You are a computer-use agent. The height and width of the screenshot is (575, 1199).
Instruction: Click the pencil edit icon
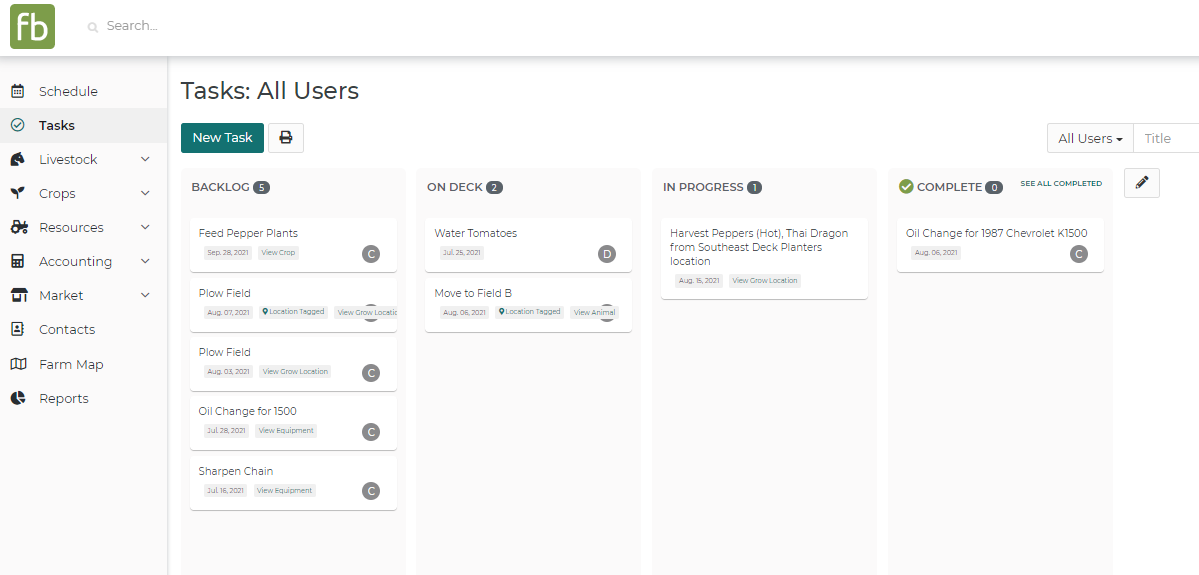[x=1141, y=183]
